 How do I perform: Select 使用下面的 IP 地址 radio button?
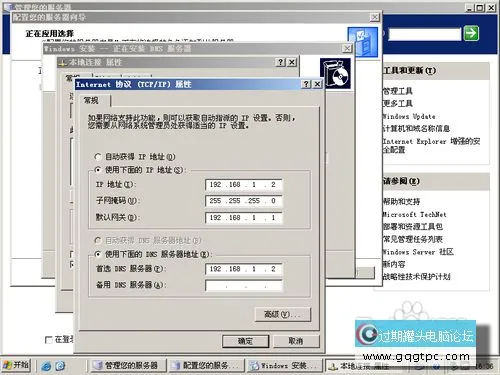pyautogui.click(x=98, y=170)
